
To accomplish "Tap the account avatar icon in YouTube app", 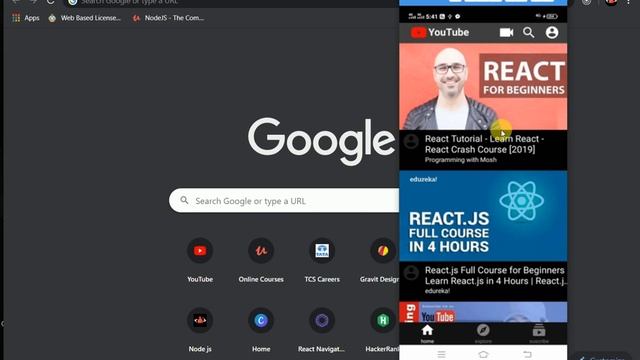I will pyautogui.click(x=552, y=32).
